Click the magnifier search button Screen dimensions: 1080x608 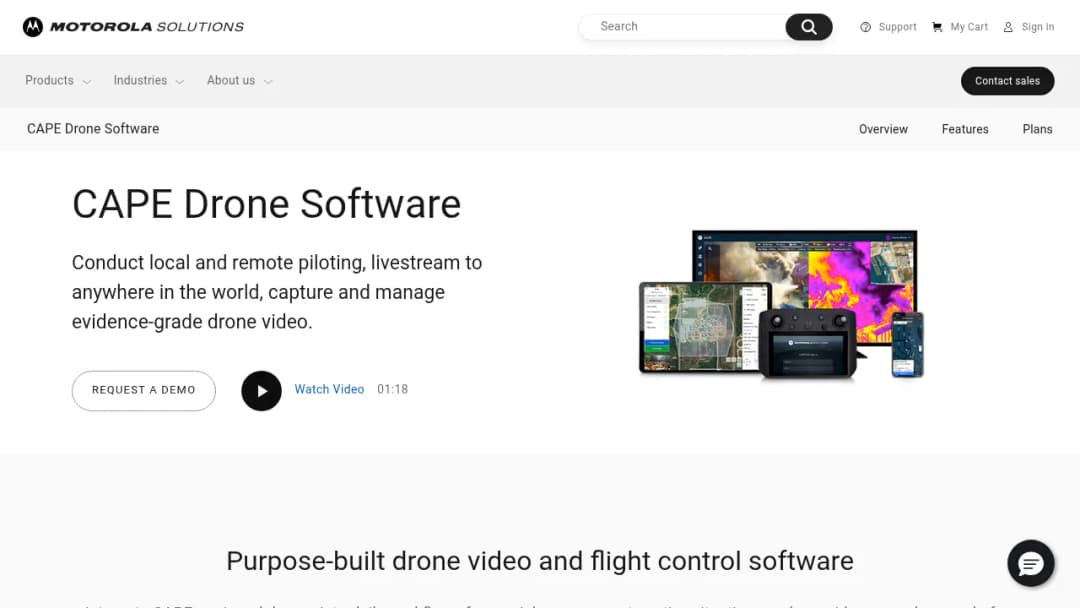pyautogui.click(x=809, y=27)
